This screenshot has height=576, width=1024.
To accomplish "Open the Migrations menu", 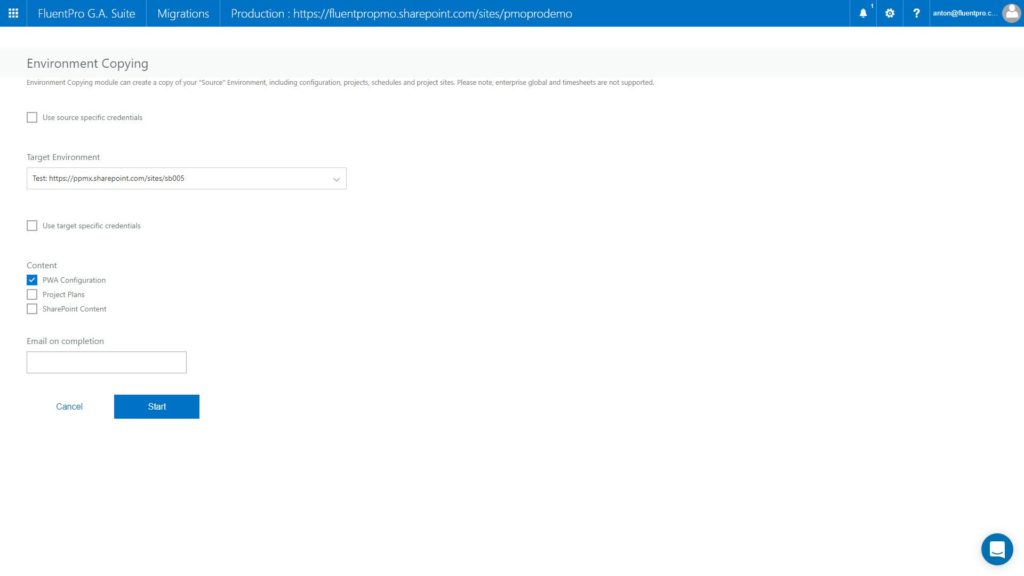I will tap(182, 13).
